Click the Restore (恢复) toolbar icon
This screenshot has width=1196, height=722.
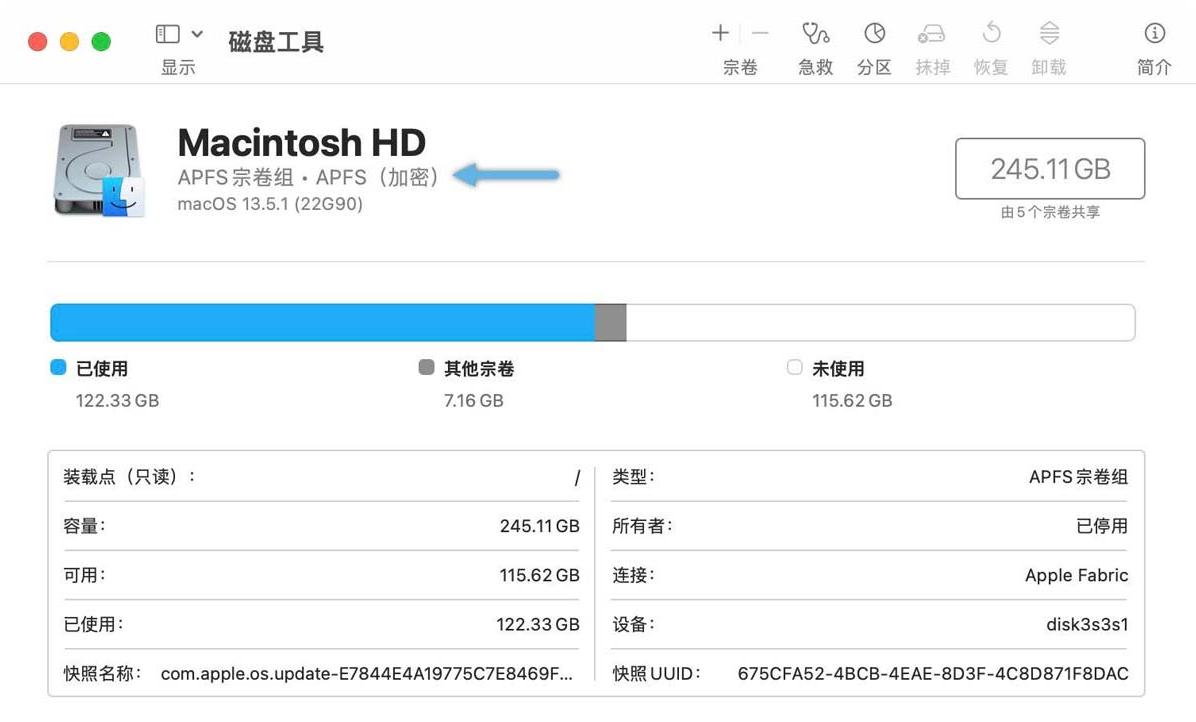point(991,34)
